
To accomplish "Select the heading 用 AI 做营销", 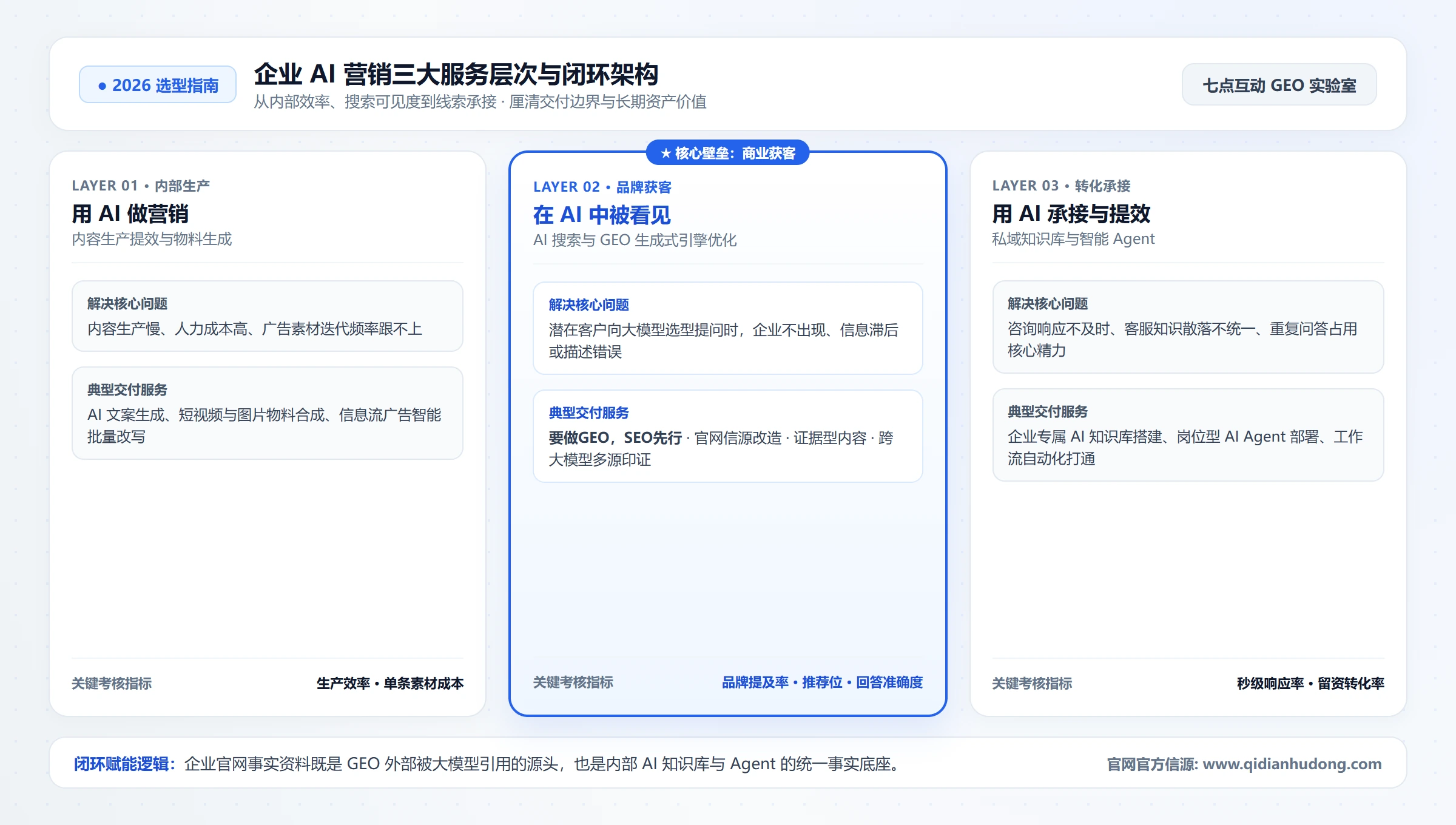I will tap(130, 214).
